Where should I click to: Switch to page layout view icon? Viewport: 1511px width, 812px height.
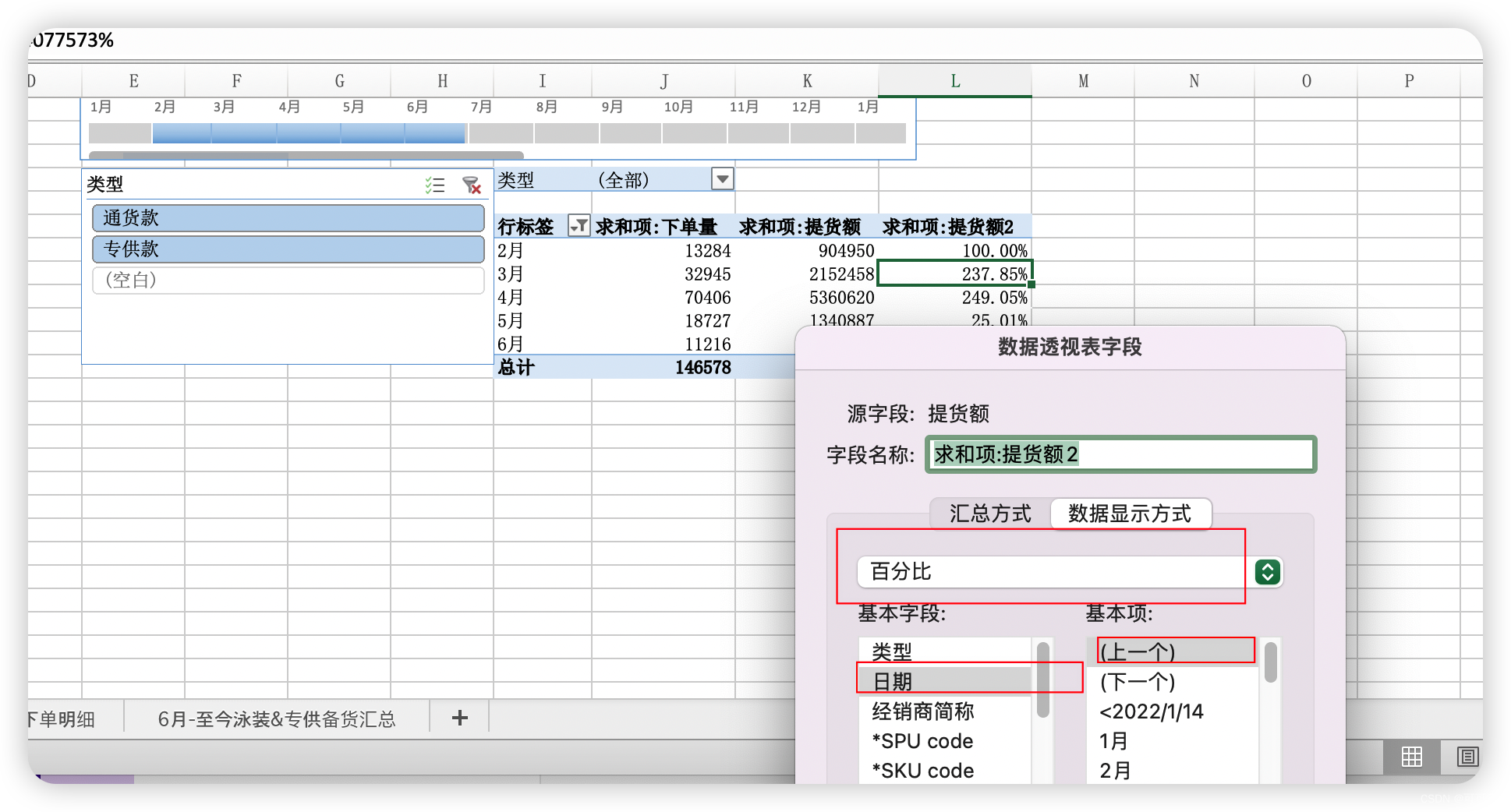click(1467, 756)
